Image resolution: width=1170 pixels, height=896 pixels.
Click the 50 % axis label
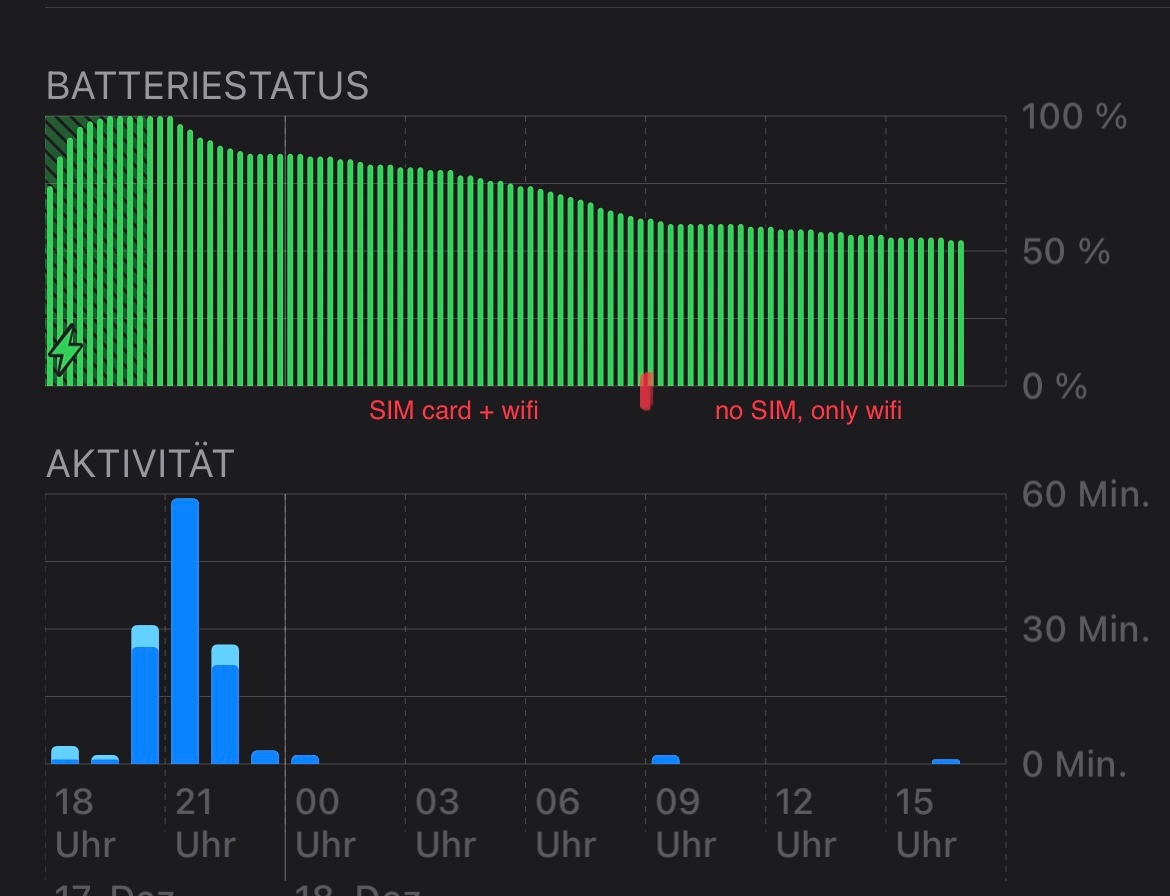[1066, 251]
